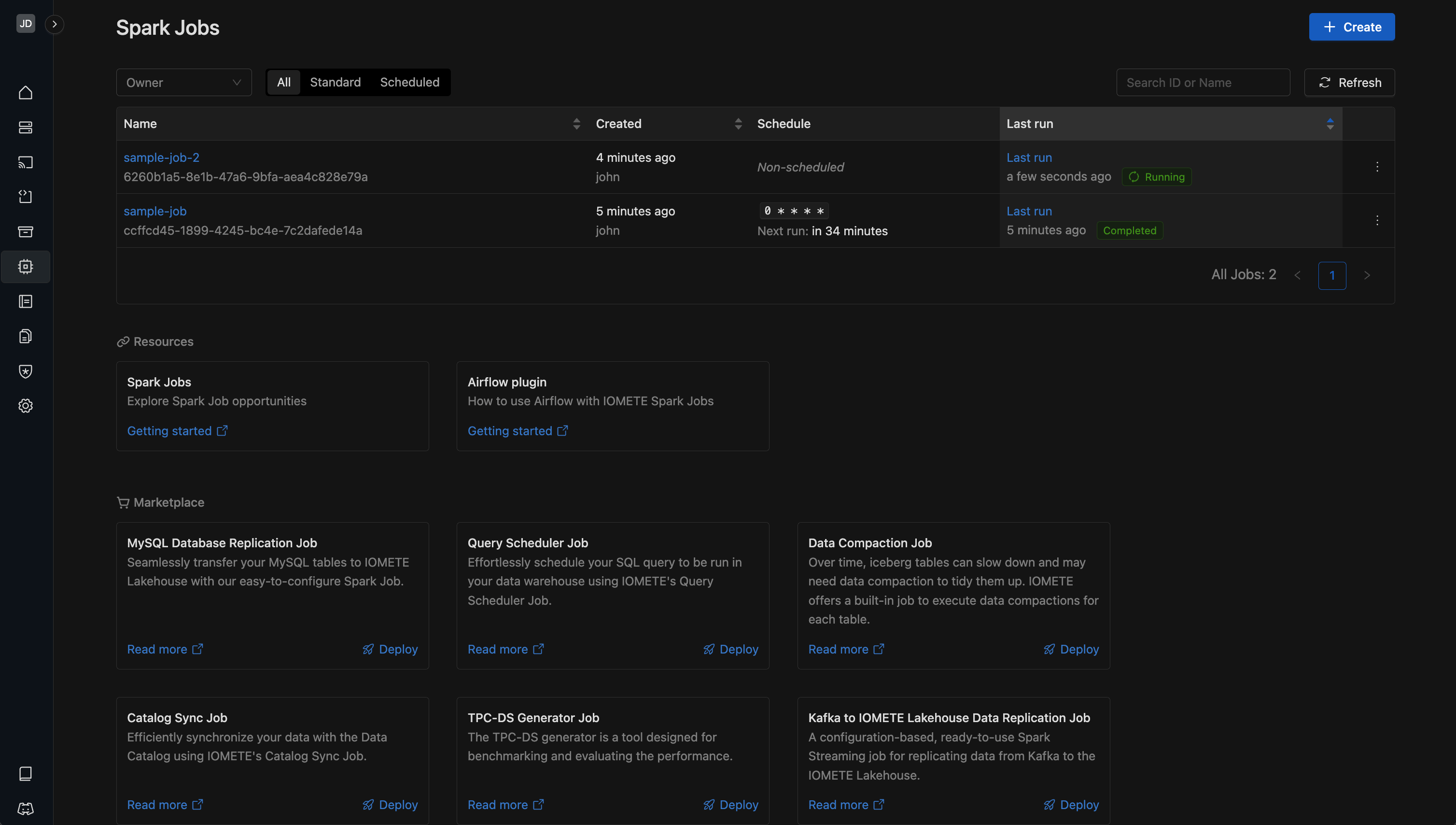
Task: Open the sample-job link
Action: [x=155, y=211]
